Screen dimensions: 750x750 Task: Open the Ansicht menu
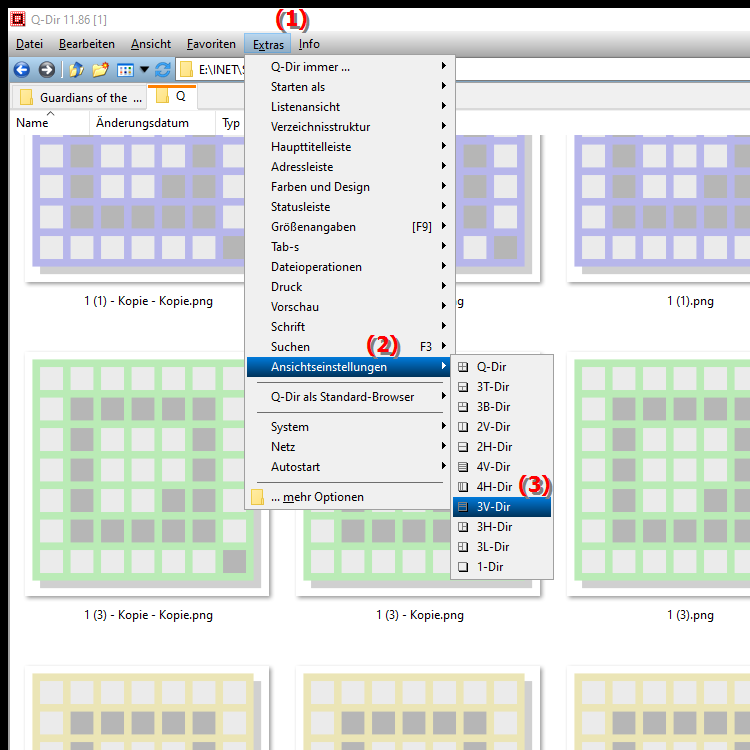(x=151, y=44)
